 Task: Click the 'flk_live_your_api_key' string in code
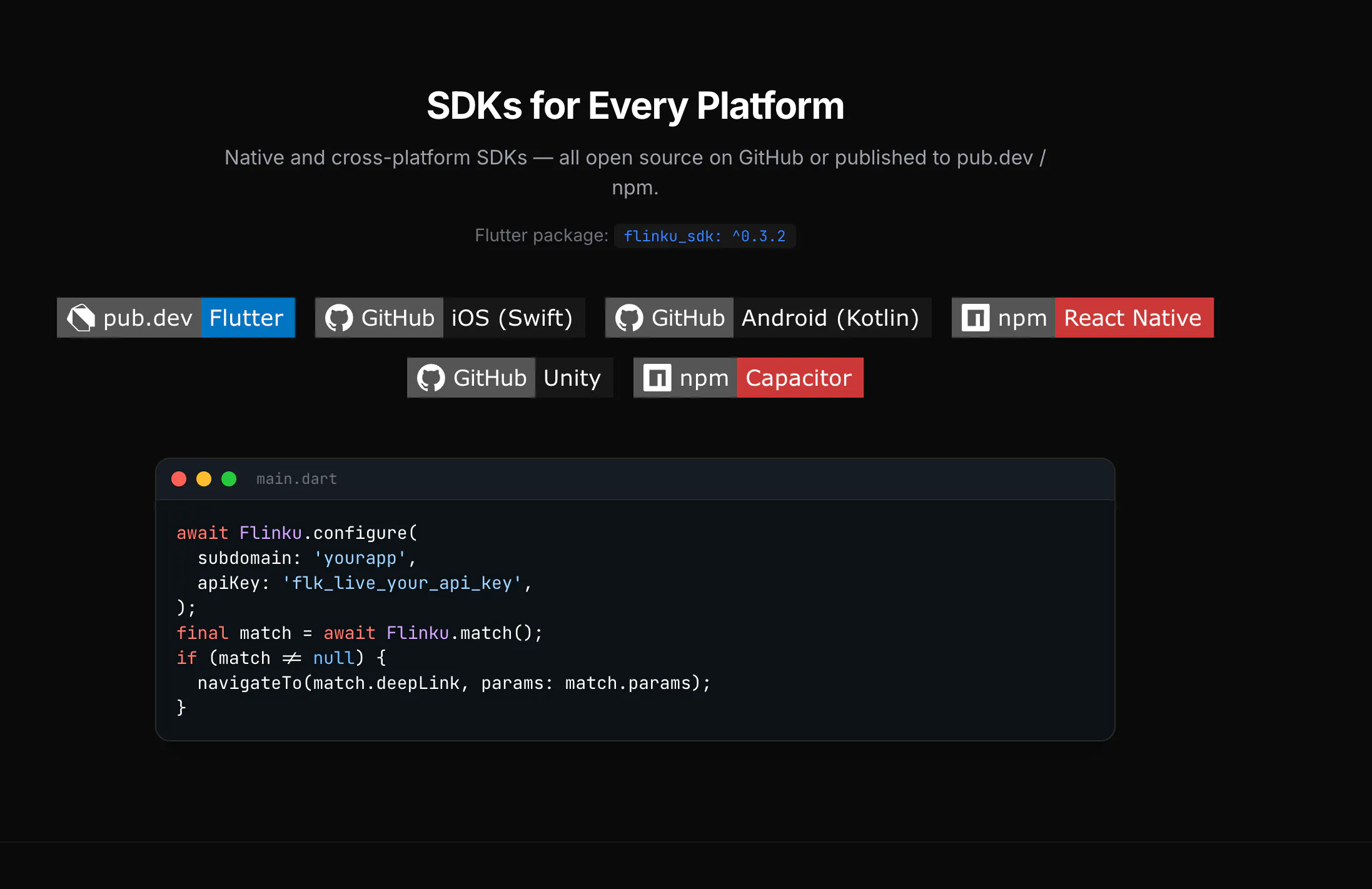pos(401,583)
